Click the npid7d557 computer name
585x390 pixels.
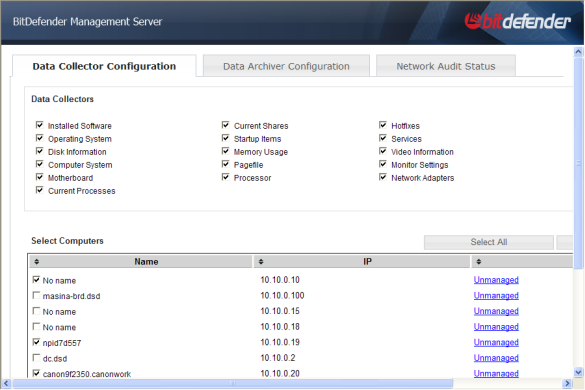[x=62, y=343]
